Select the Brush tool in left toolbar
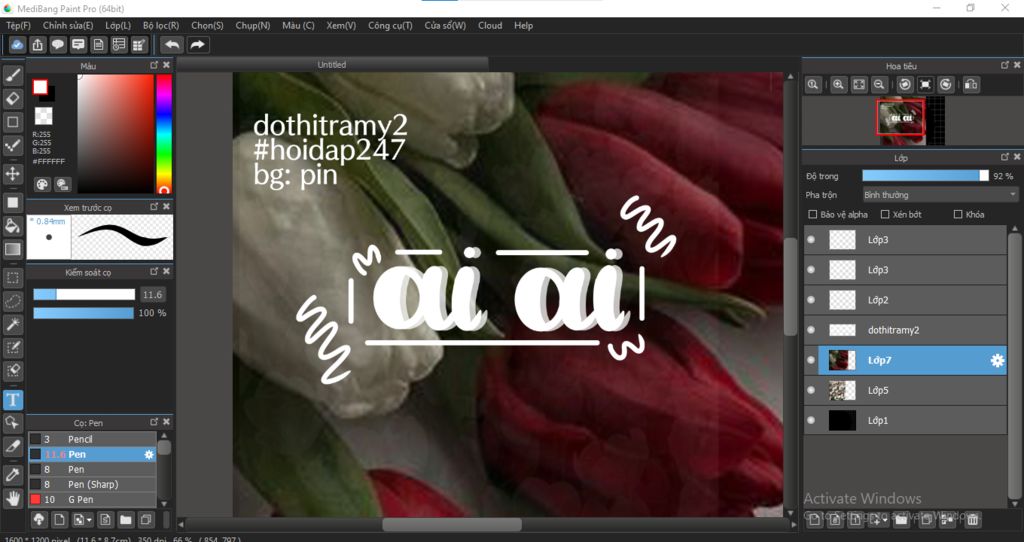The image size is (1024, 542). pos(12,75)
